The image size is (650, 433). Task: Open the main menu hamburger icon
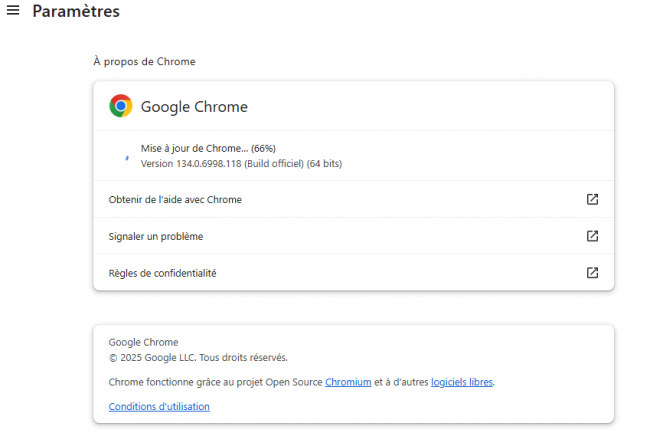click(x=13, y=11)
